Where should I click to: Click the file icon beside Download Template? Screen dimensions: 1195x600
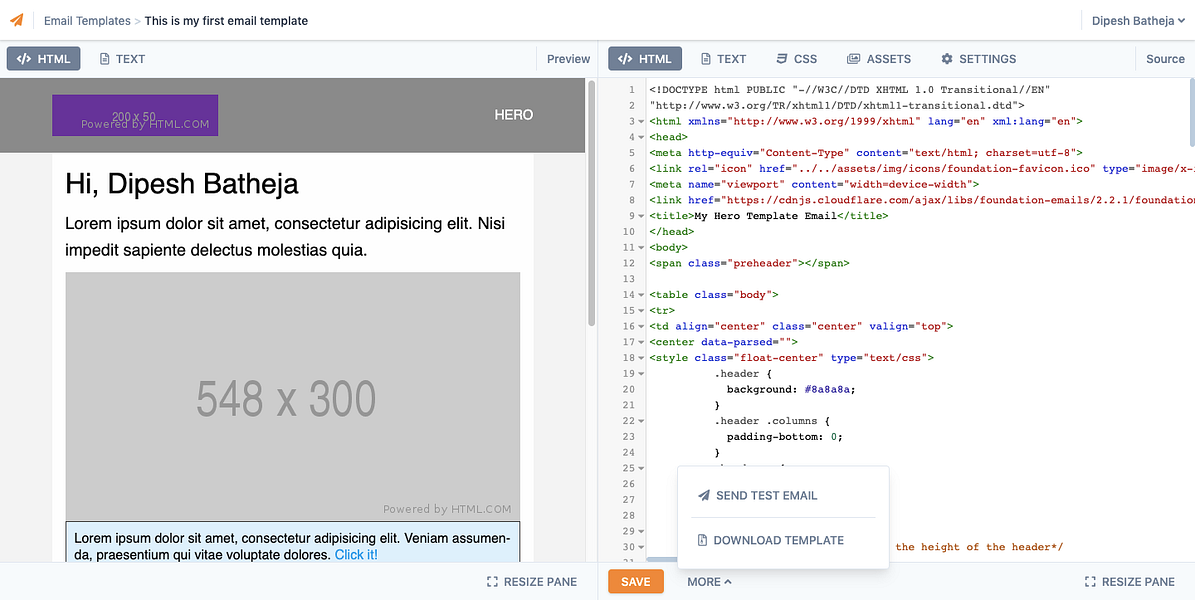tap(703, 541)
